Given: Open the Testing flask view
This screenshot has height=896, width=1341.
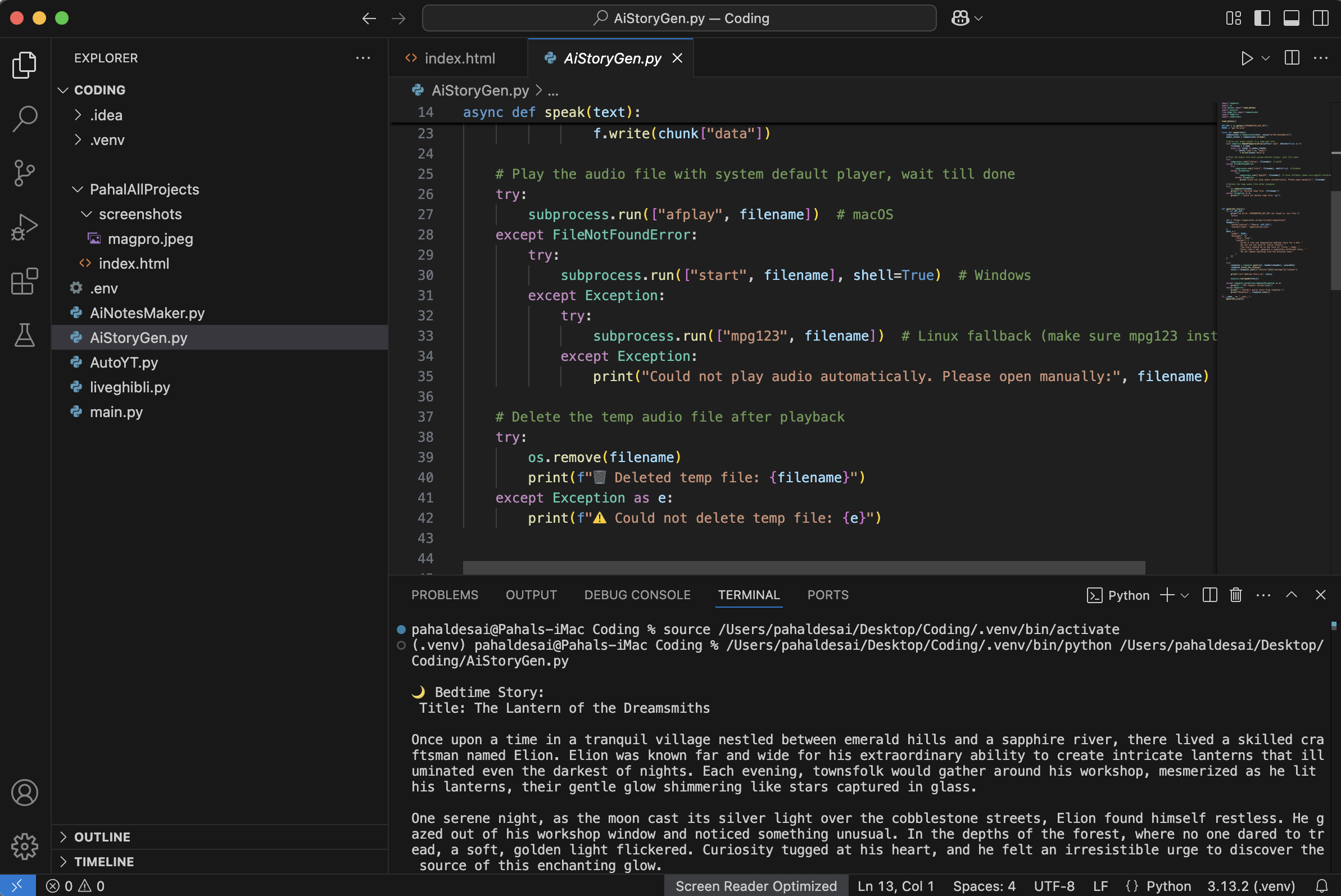Looking at the screenshot, I should point(25,336).
